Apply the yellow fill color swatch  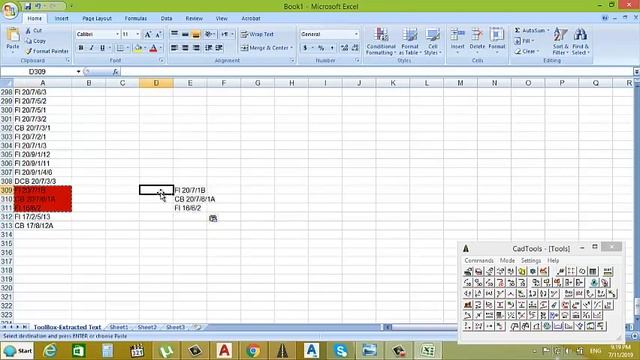138,48
